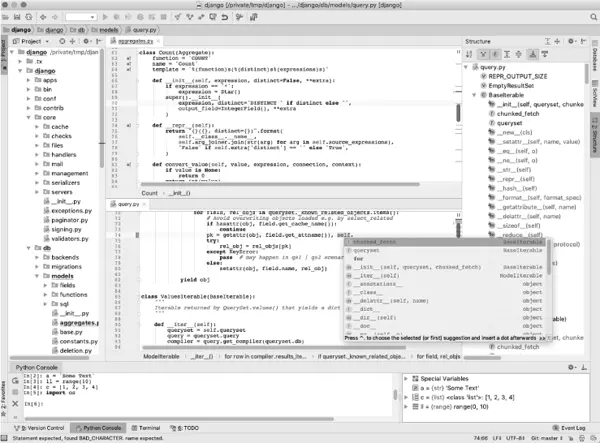Expand the .tx folder in Project tree

(20, 61)
